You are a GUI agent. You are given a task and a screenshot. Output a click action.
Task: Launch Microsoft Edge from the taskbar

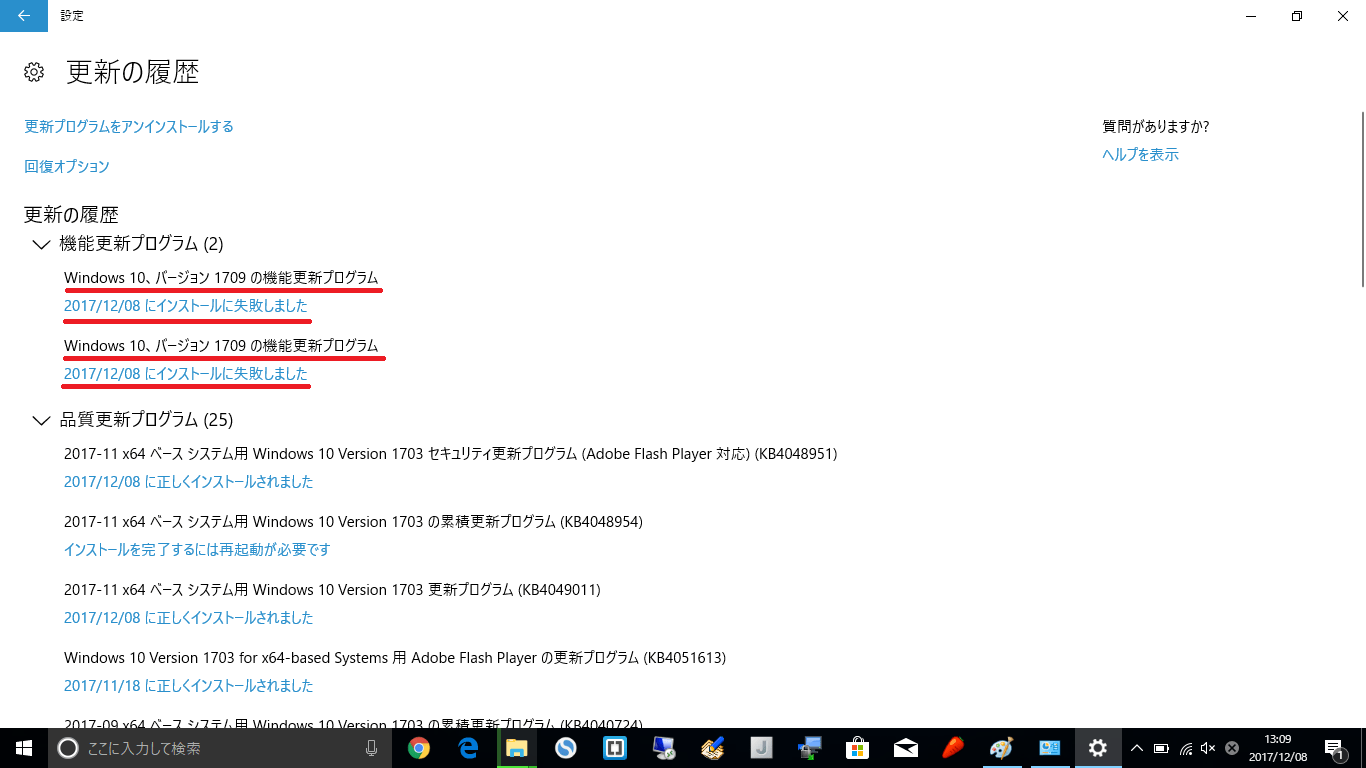(x=468, y=748)
